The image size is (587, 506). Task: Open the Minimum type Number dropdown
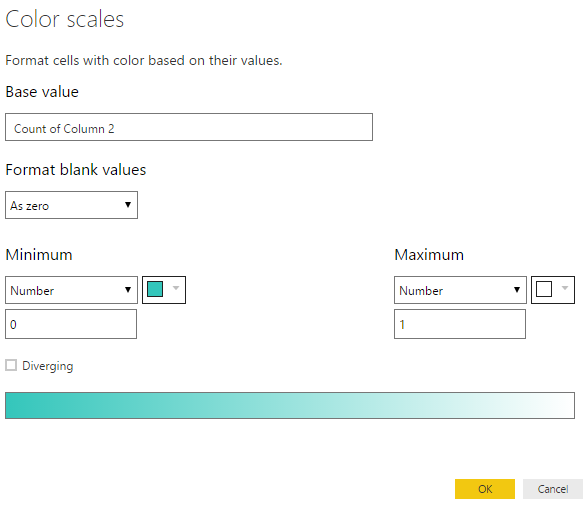click(71, 290)
